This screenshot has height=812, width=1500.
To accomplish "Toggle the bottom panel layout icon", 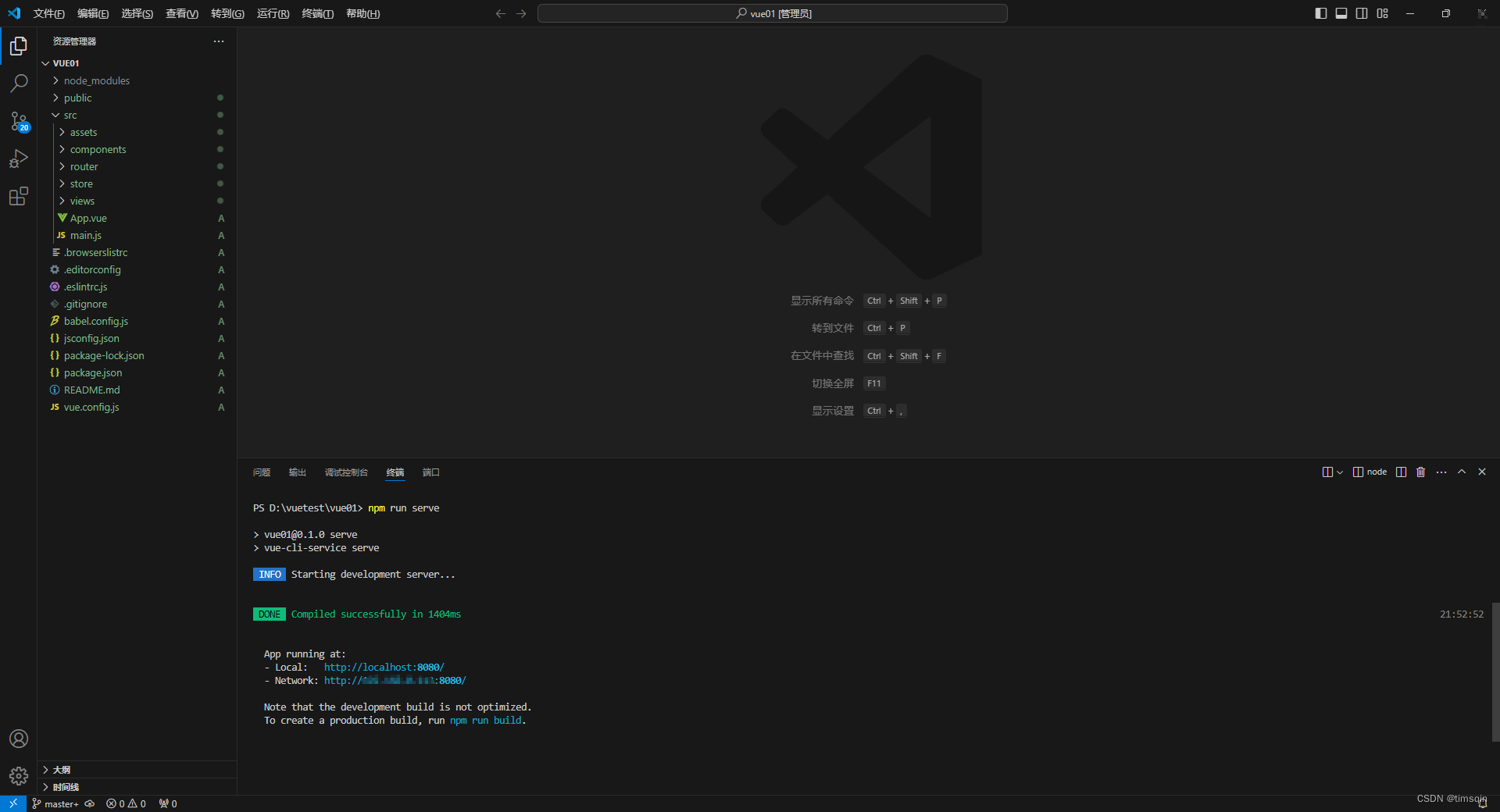I will pyautogui.click(x=1341, y=13).
